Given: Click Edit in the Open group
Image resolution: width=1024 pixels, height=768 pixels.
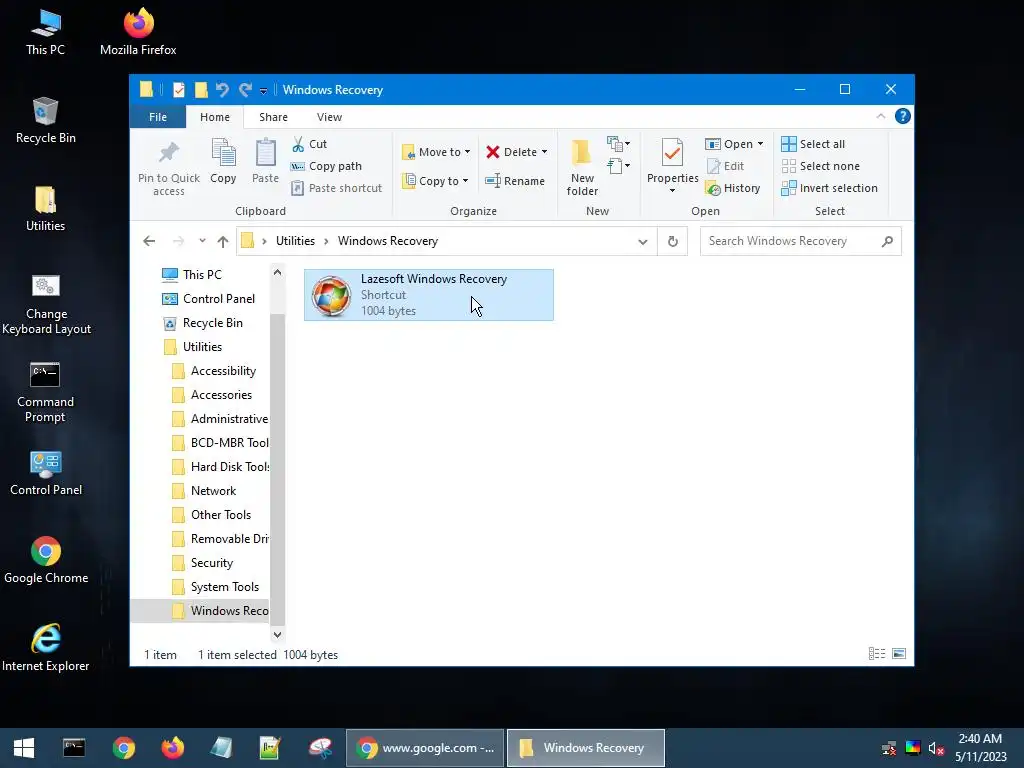Looking at the screenshot, I should point(725,166).
